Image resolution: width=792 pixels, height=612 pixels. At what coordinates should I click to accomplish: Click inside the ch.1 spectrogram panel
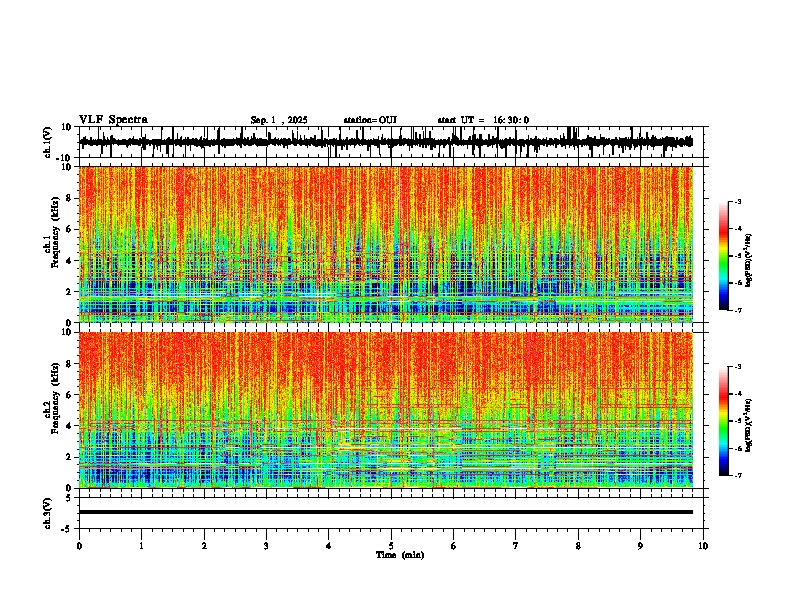coord(386,244)
